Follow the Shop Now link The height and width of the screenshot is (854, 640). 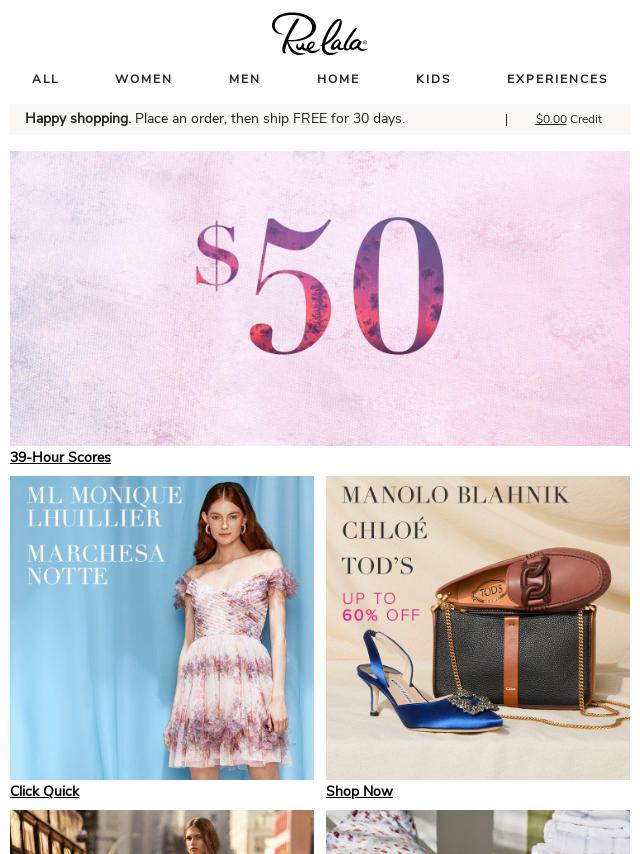pos(359,791)
